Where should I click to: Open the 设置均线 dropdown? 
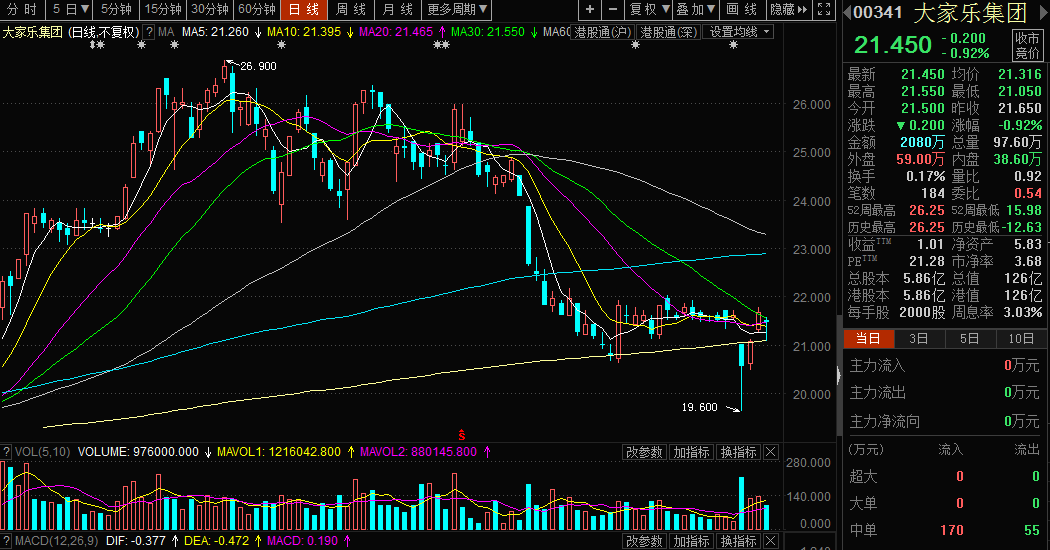pyautogui.click(x=740, y=32)
